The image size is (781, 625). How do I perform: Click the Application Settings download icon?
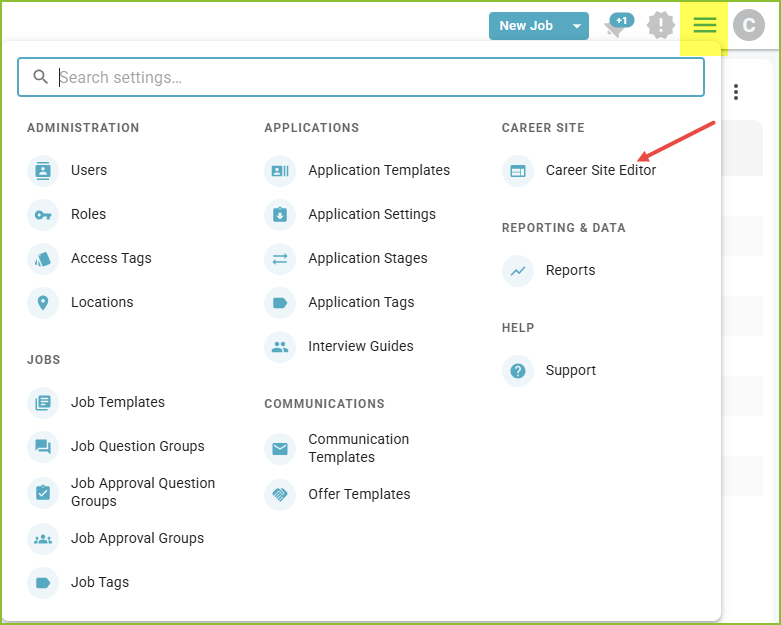(280, 215)
